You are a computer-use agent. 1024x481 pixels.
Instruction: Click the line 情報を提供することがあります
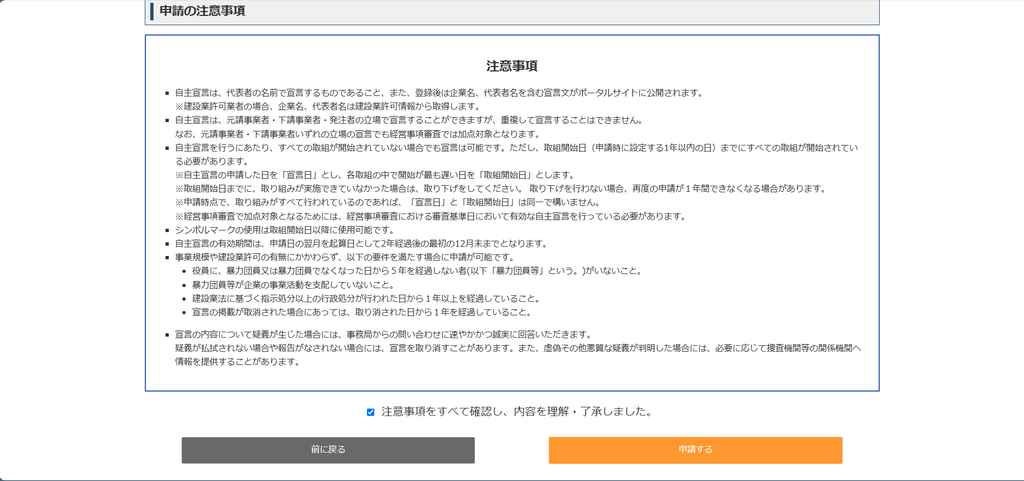coord(238,362)
